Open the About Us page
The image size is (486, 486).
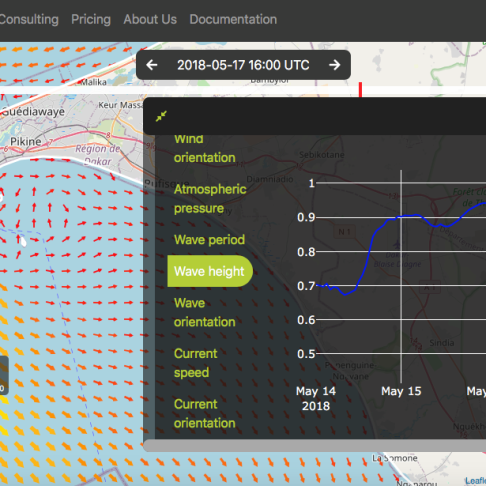(x=150, y=19)
